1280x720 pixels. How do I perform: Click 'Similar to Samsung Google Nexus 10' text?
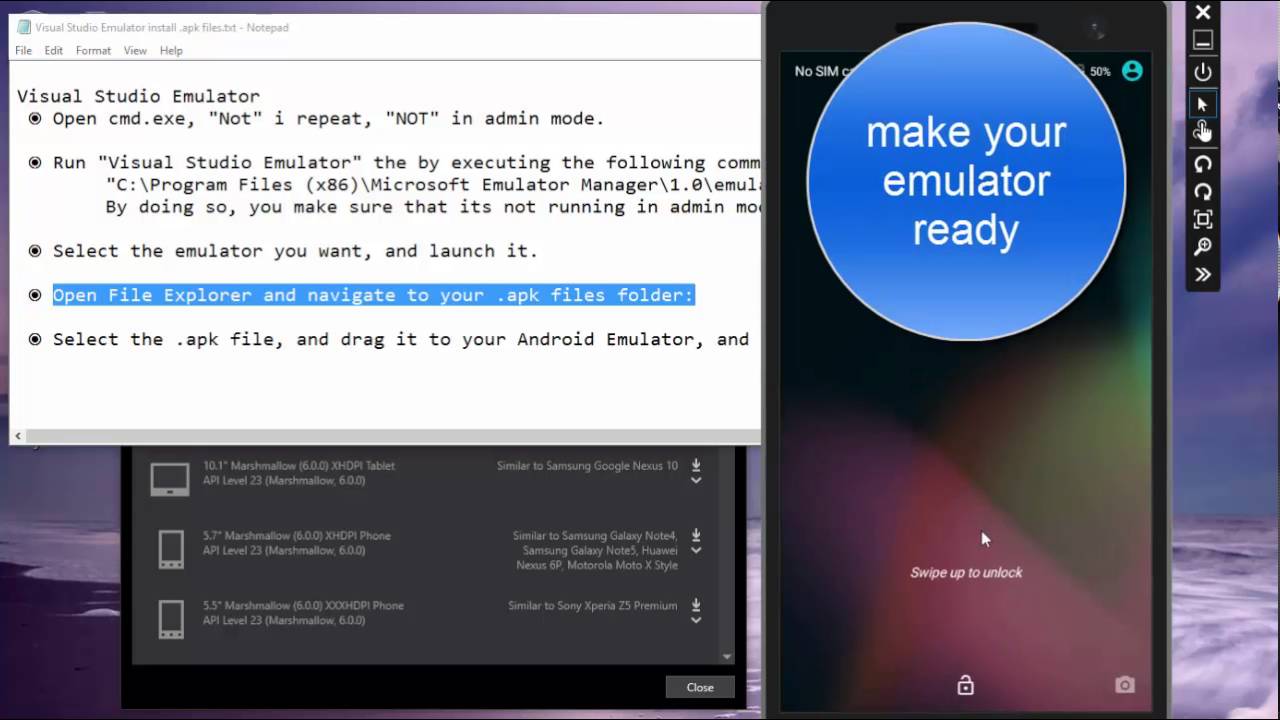(x=587, y=465)
